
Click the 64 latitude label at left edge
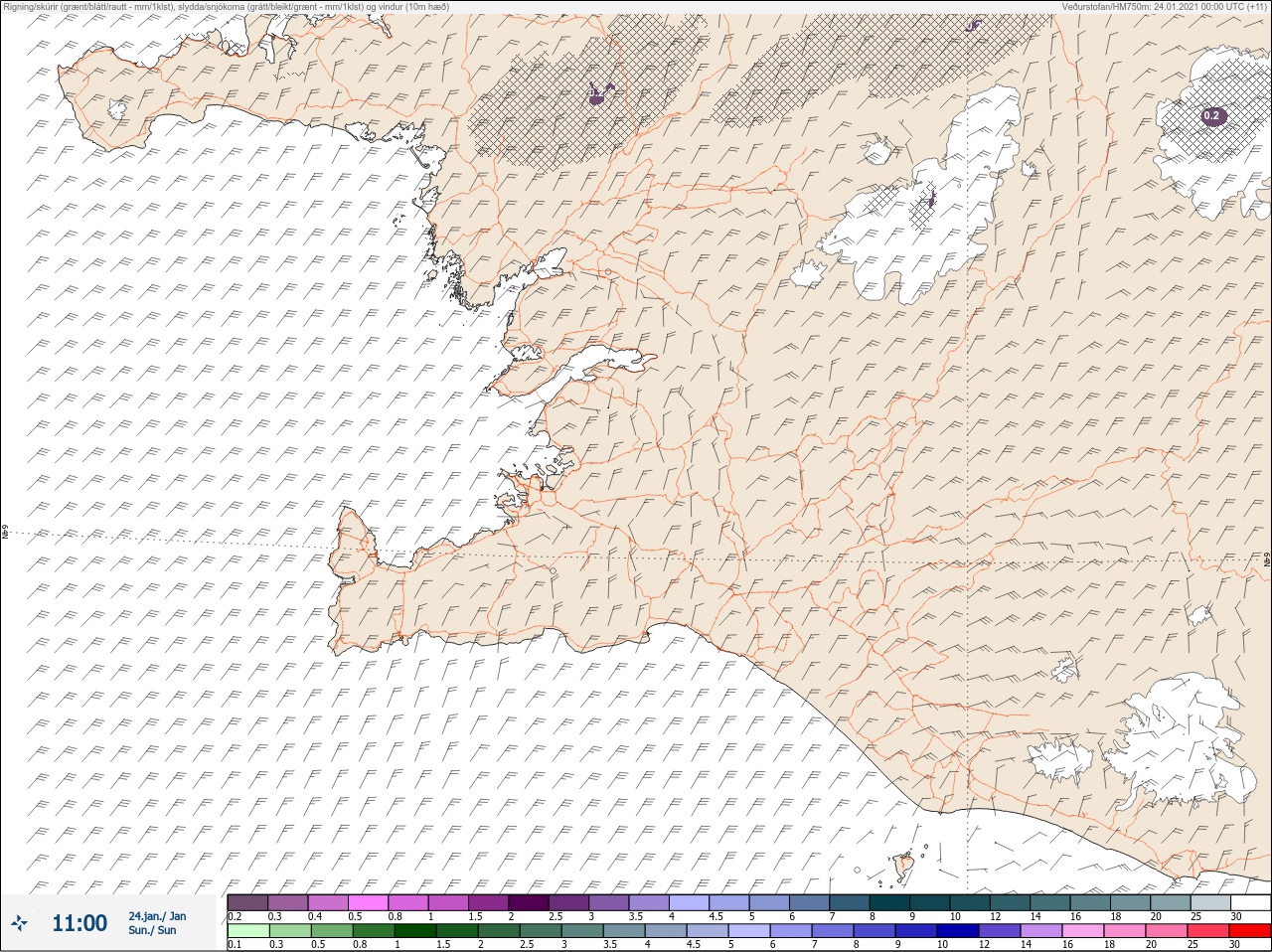5,534
